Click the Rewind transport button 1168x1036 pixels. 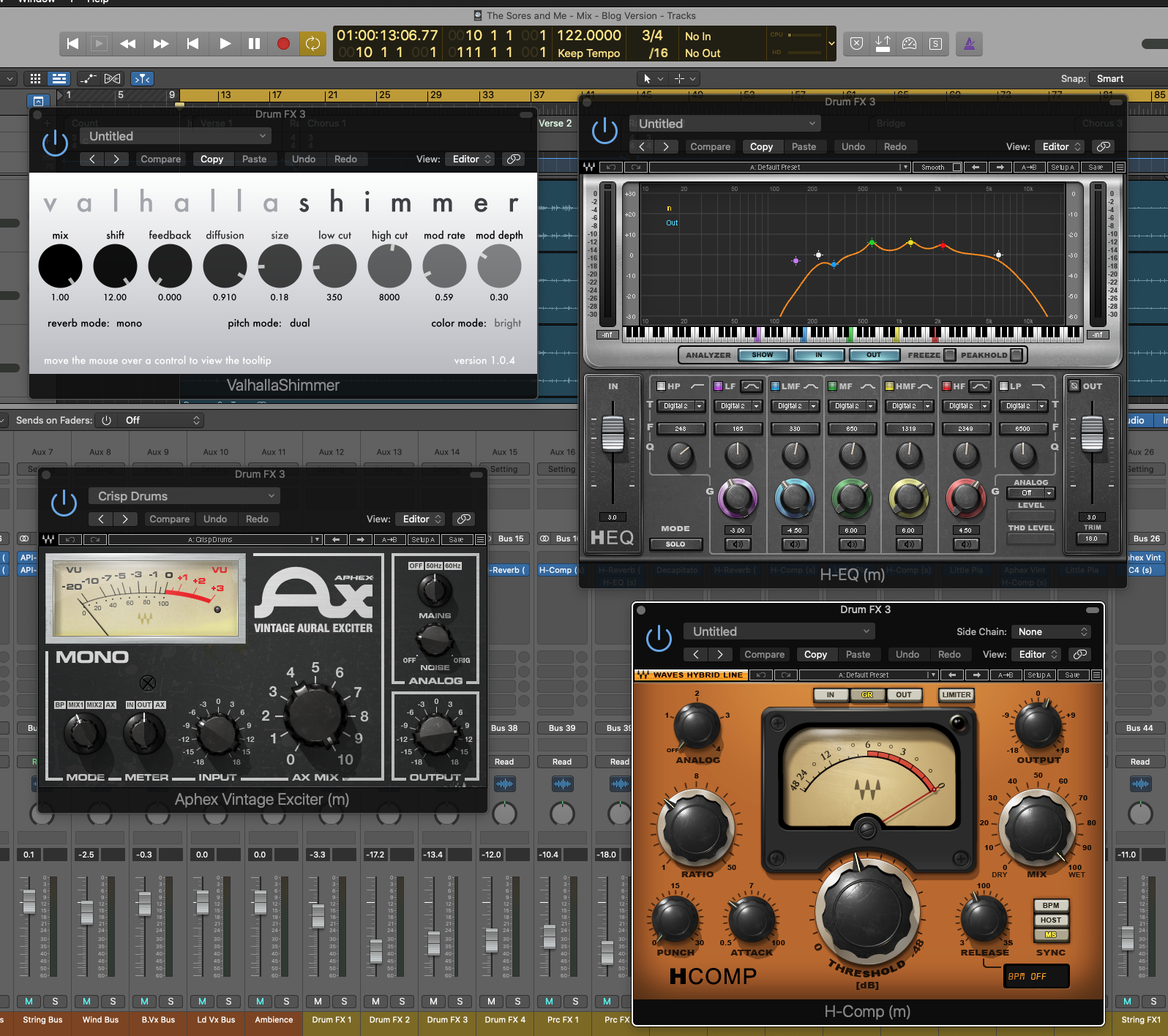click(x=128, y=44)
